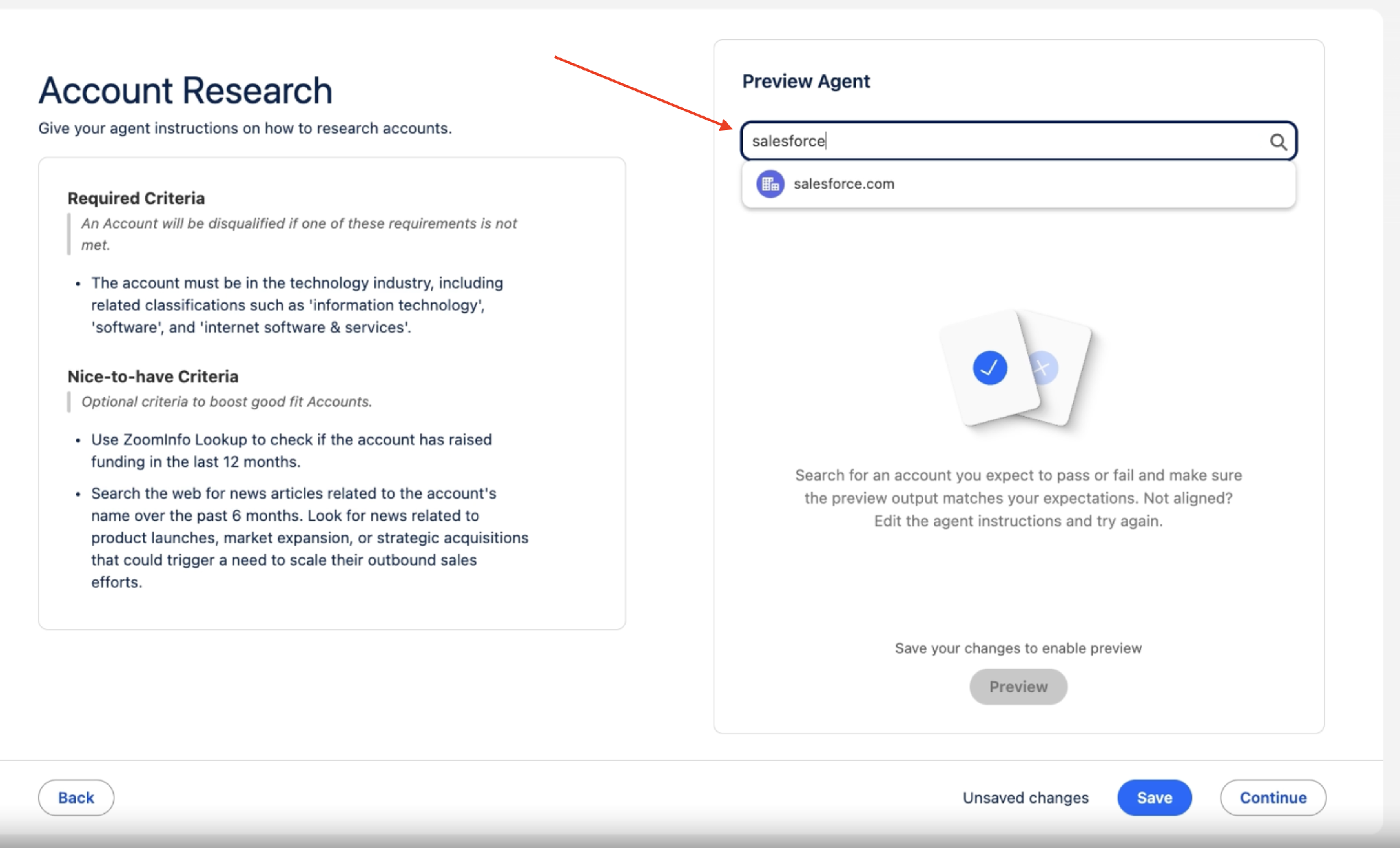This screenshot has width=1400, height=848.
Task: Click the Required Criteria heading
Action: click(x=136, y=198)
